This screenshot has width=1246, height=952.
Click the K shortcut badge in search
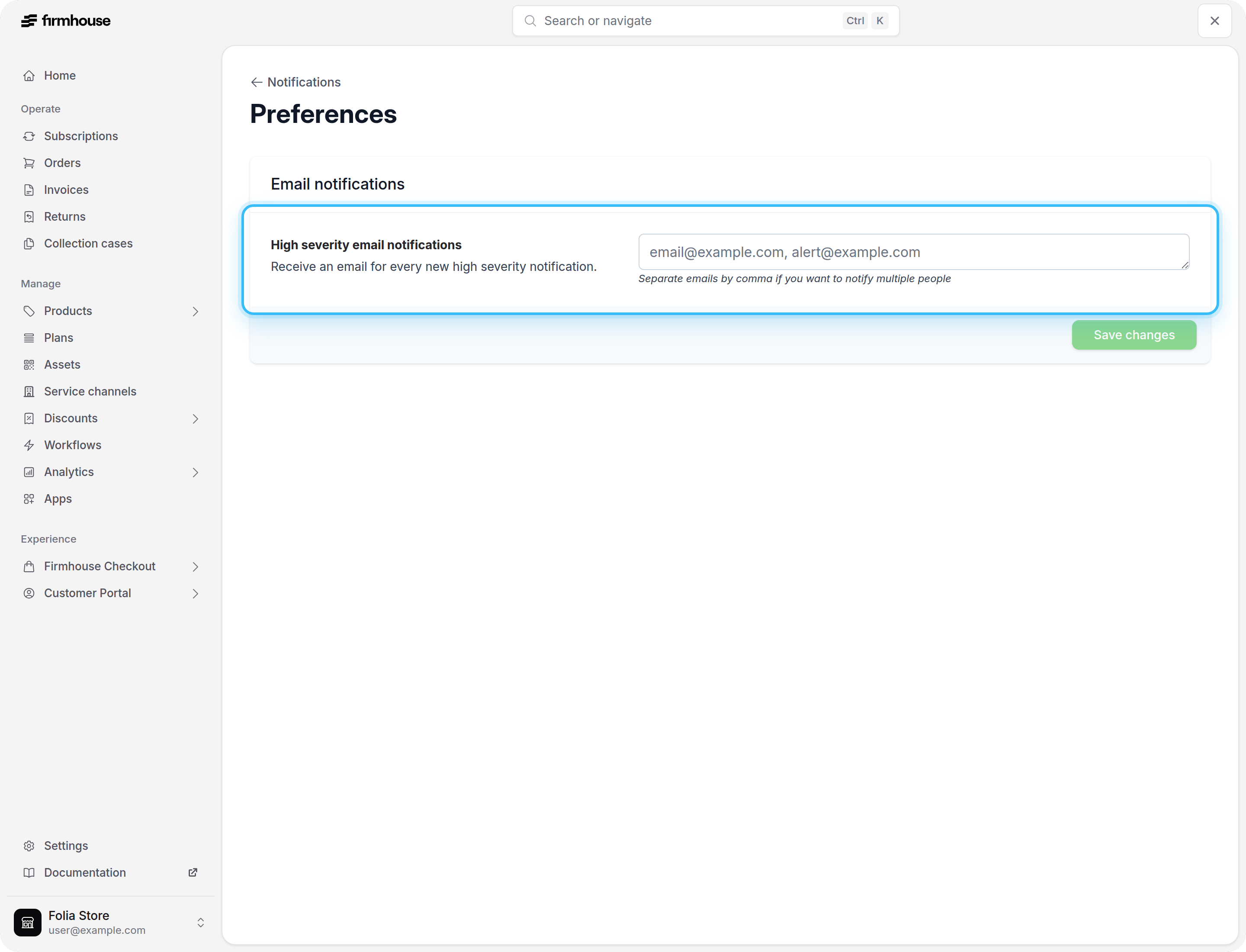pos(880,21)
